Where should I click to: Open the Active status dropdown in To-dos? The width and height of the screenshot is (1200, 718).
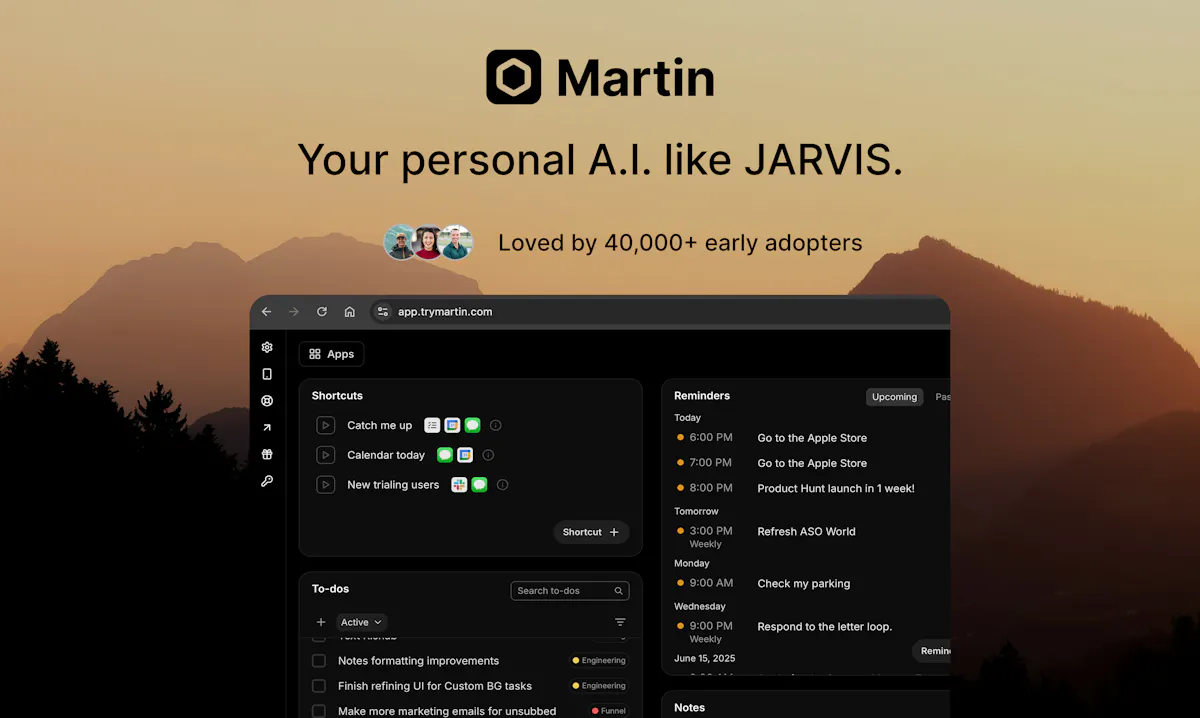click(361, 622)
